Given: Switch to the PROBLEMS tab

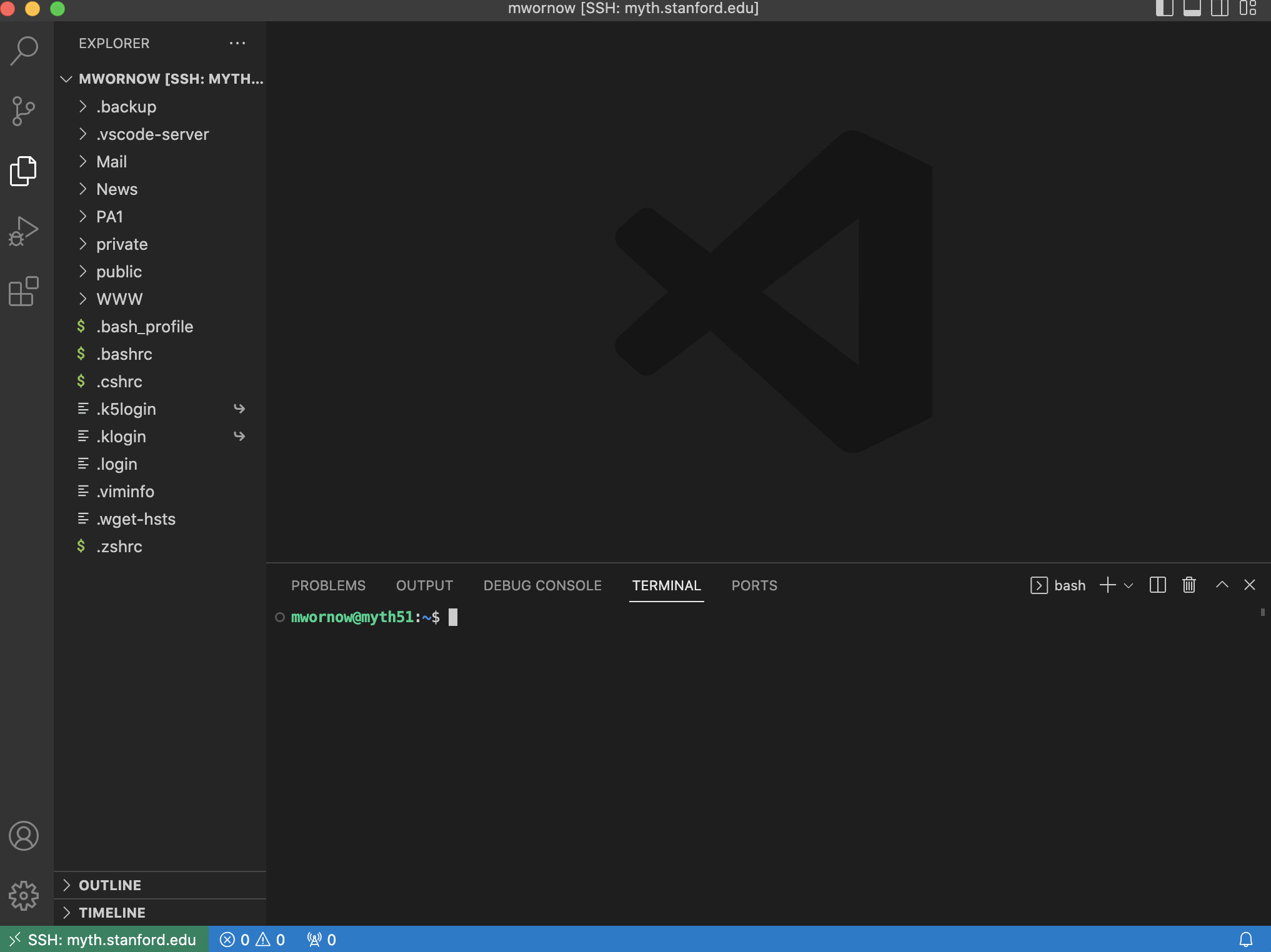Looking at the screenshot, I should coord(328,585).
